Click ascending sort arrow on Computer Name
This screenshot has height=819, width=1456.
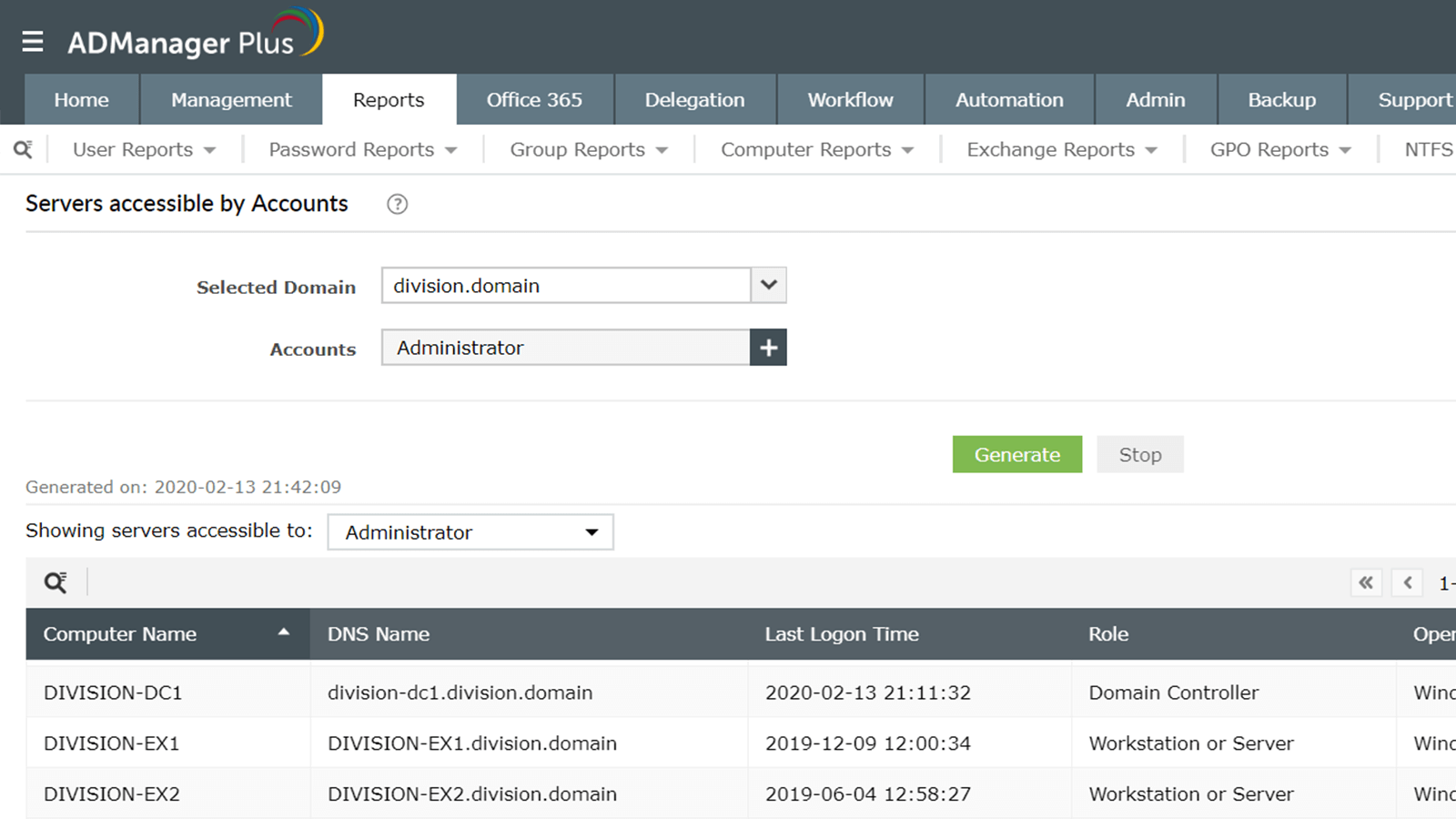[x=284, y=632]
